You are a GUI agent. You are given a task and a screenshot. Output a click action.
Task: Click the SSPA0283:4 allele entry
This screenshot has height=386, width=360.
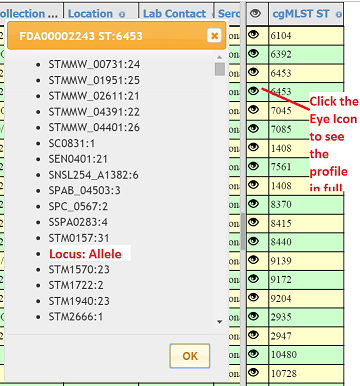[78, 222]
